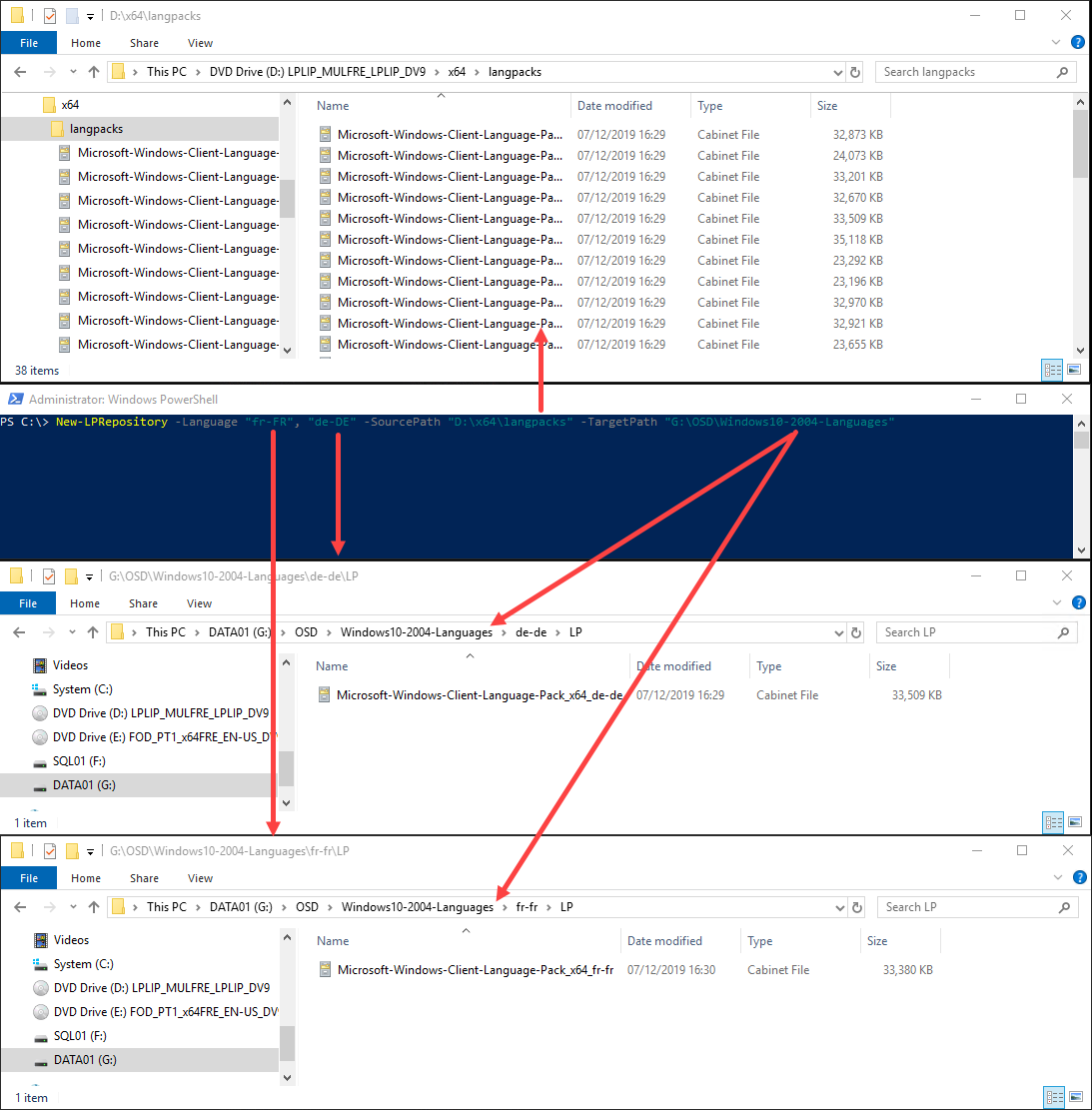Open quick access toolbar dropdown in langpacks window
Image resolution: width=1092 pixels, height=1110 pixels.
pos(90,16)
